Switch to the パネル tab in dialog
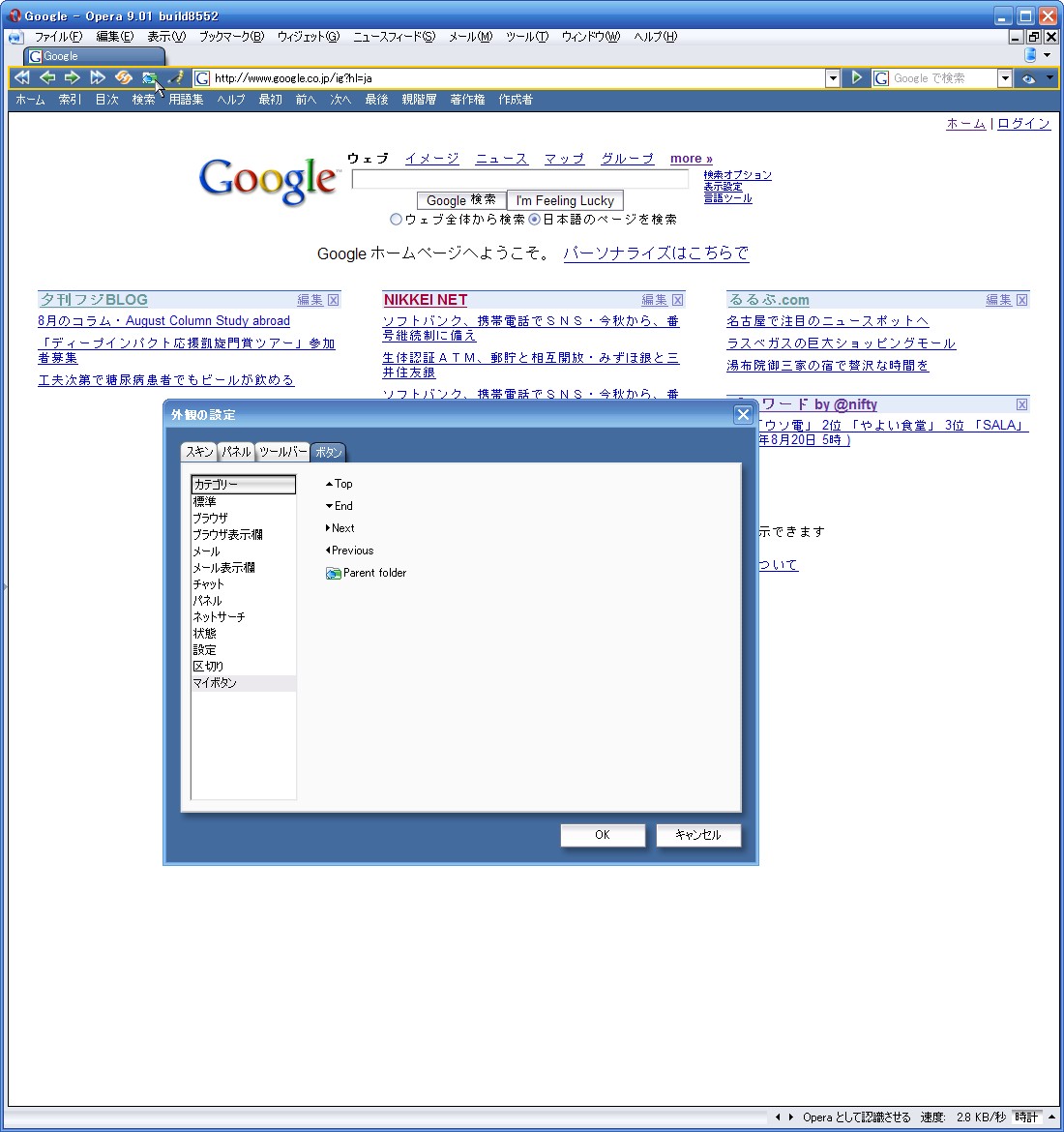This screenshot has height=1132, width=1064. [x=235, y=452]
